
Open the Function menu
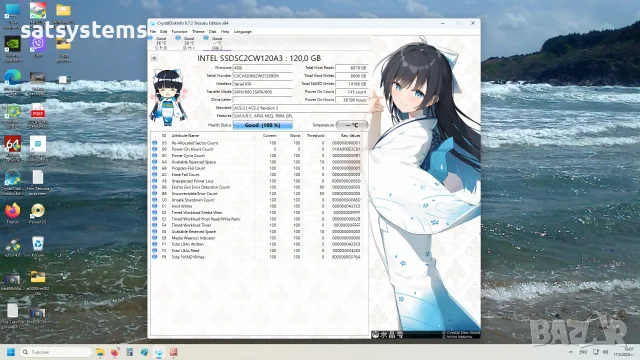tap(179, 31)
